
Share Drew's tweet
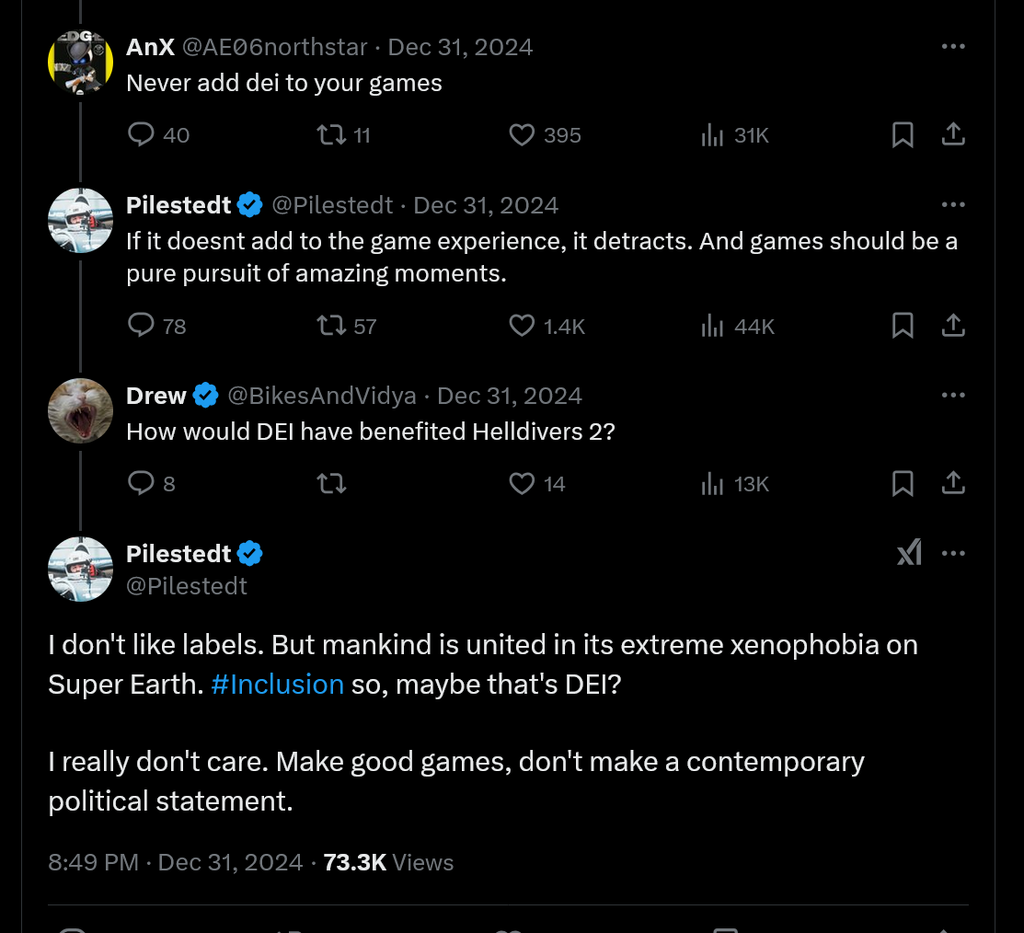(x=954, y=484)
